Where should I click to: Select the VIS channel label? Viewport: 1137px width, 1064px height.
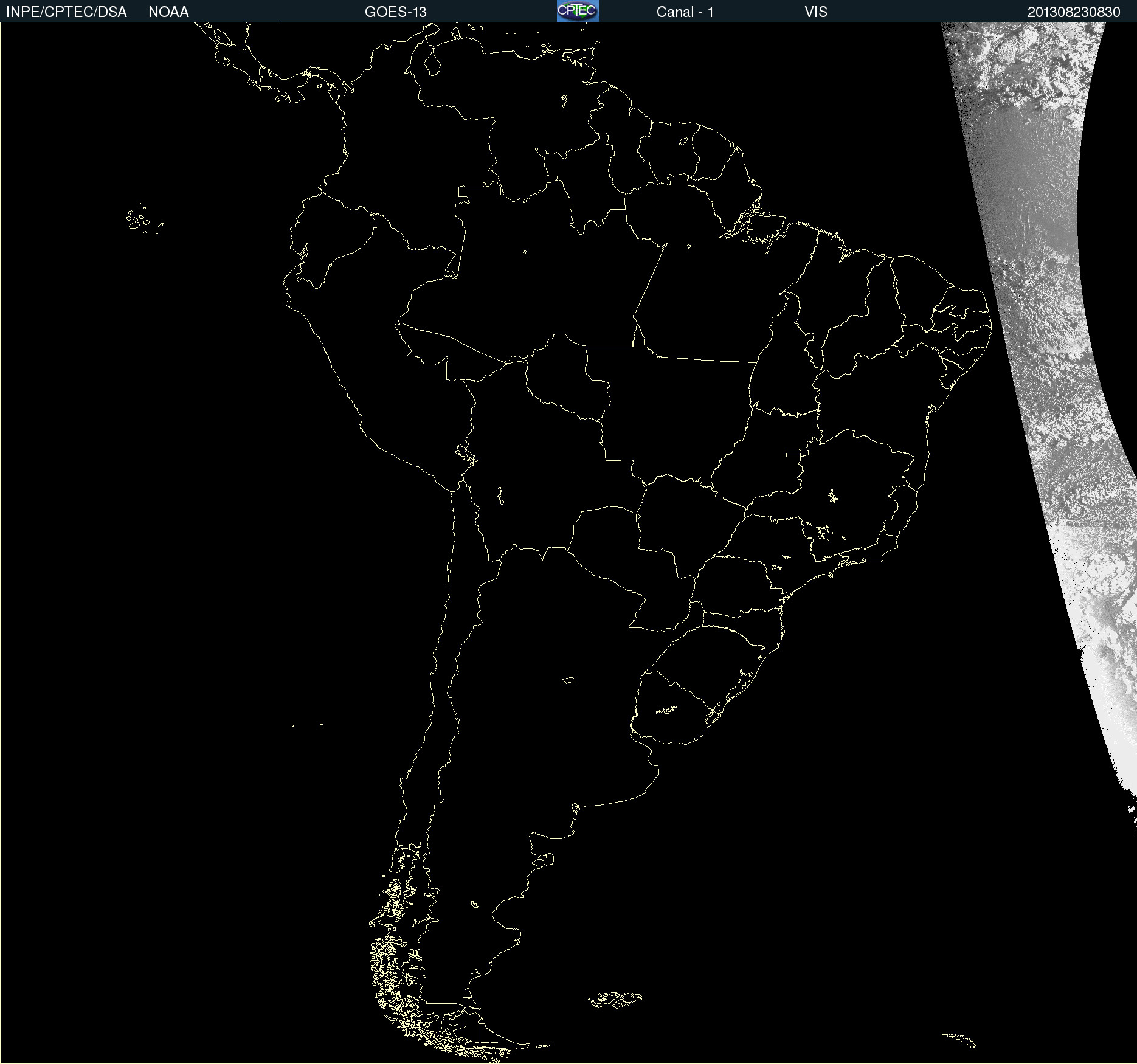click(816, 12)
